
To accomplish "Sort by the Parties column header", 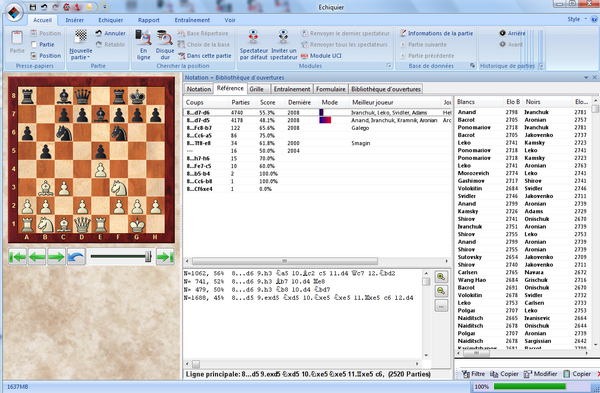I will pos(241,103).
